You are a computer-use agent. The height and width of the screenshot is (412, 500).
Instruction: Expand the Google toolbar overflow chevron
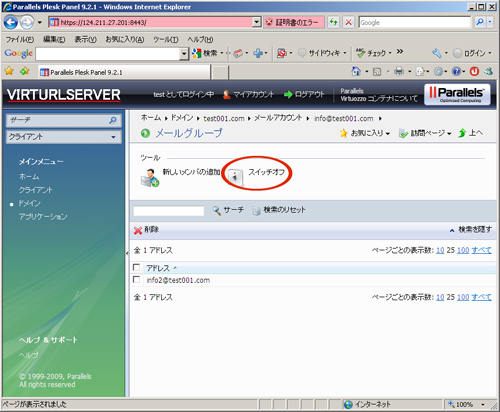tap(400, 52)
